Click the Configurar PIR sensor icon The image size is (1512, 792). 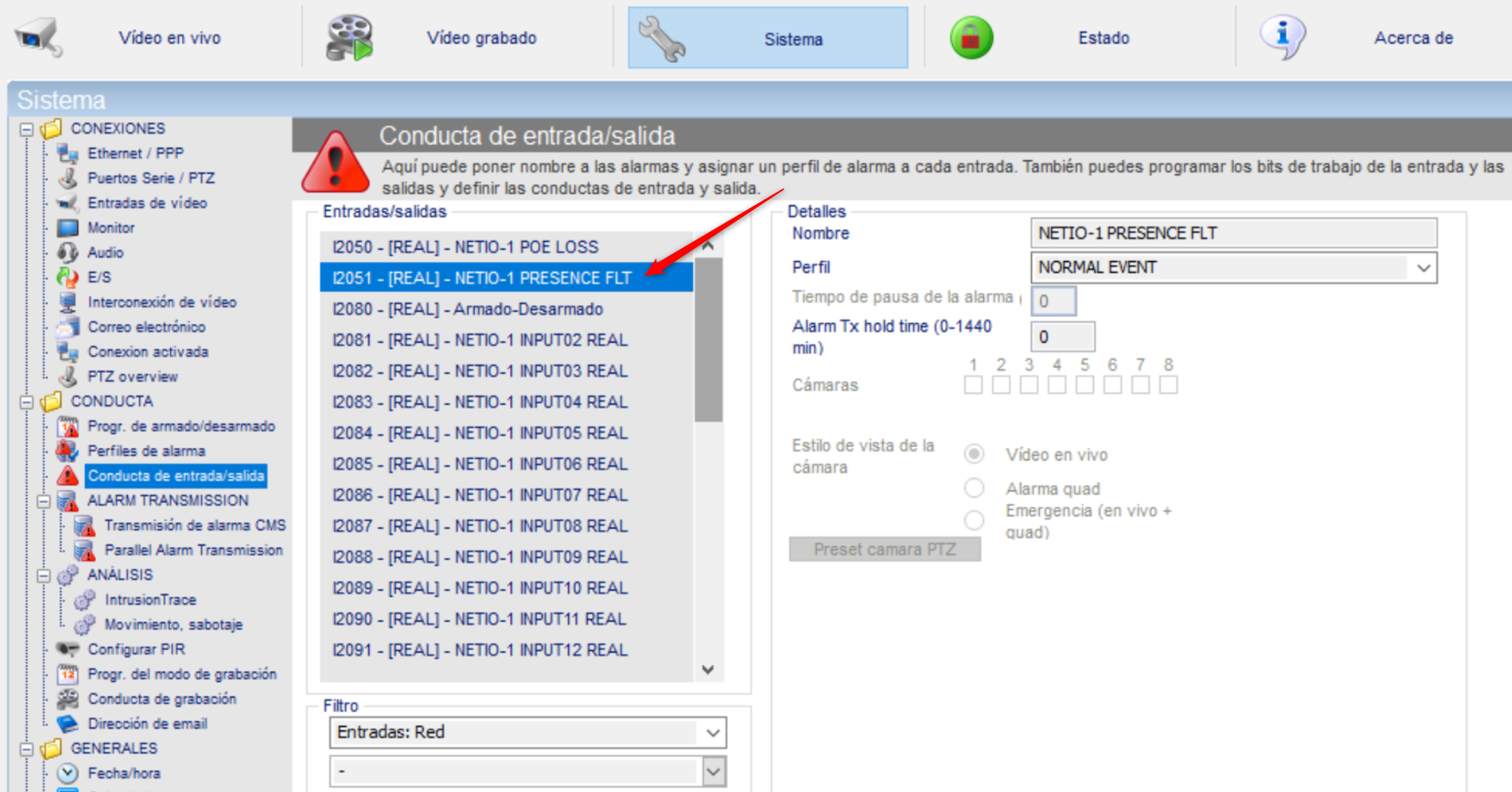[x=68, y=649]
